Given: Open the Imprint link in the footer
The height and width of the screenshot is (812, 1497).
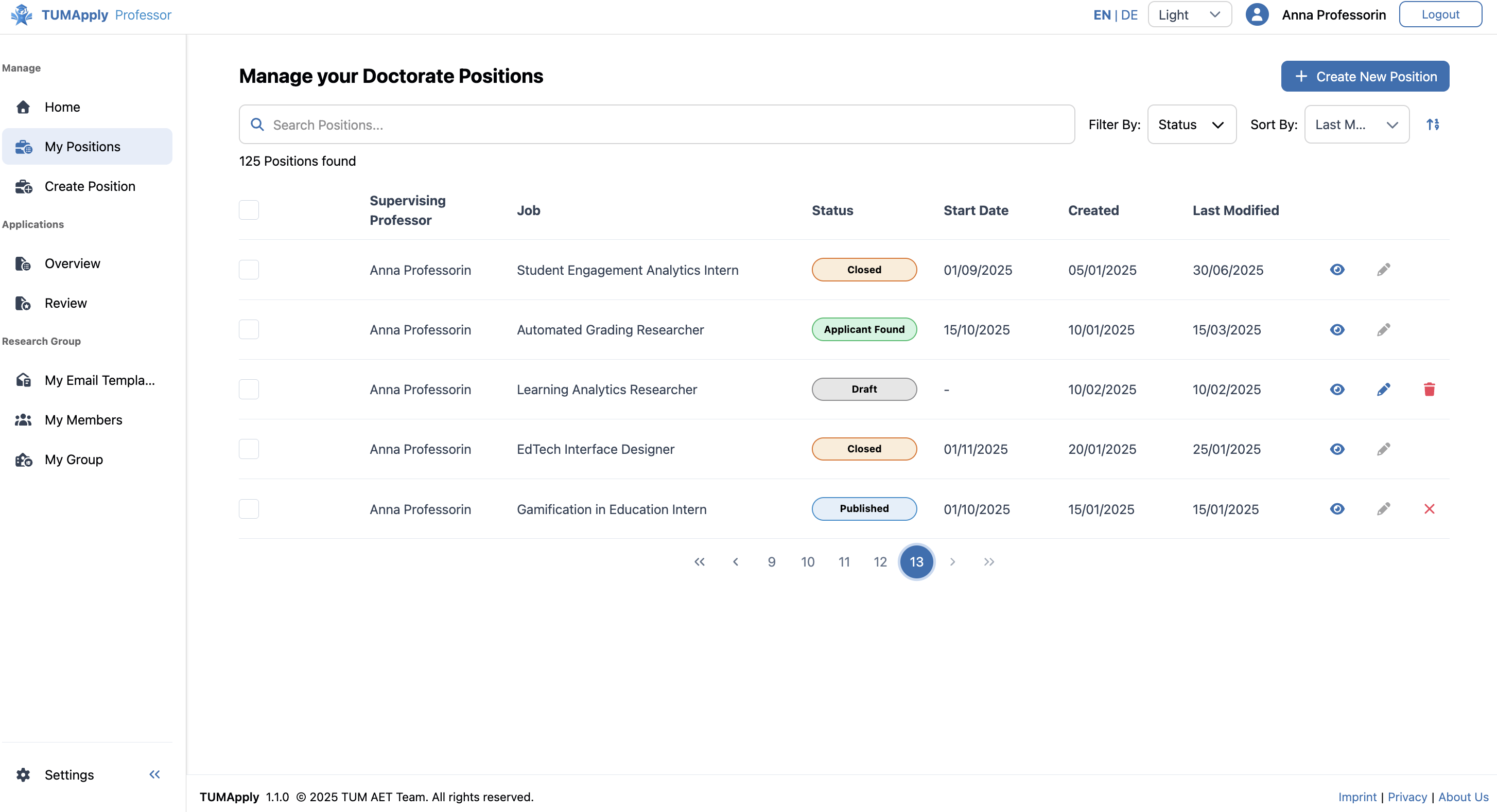Looking at the screenshot, I should (1357, 797).
